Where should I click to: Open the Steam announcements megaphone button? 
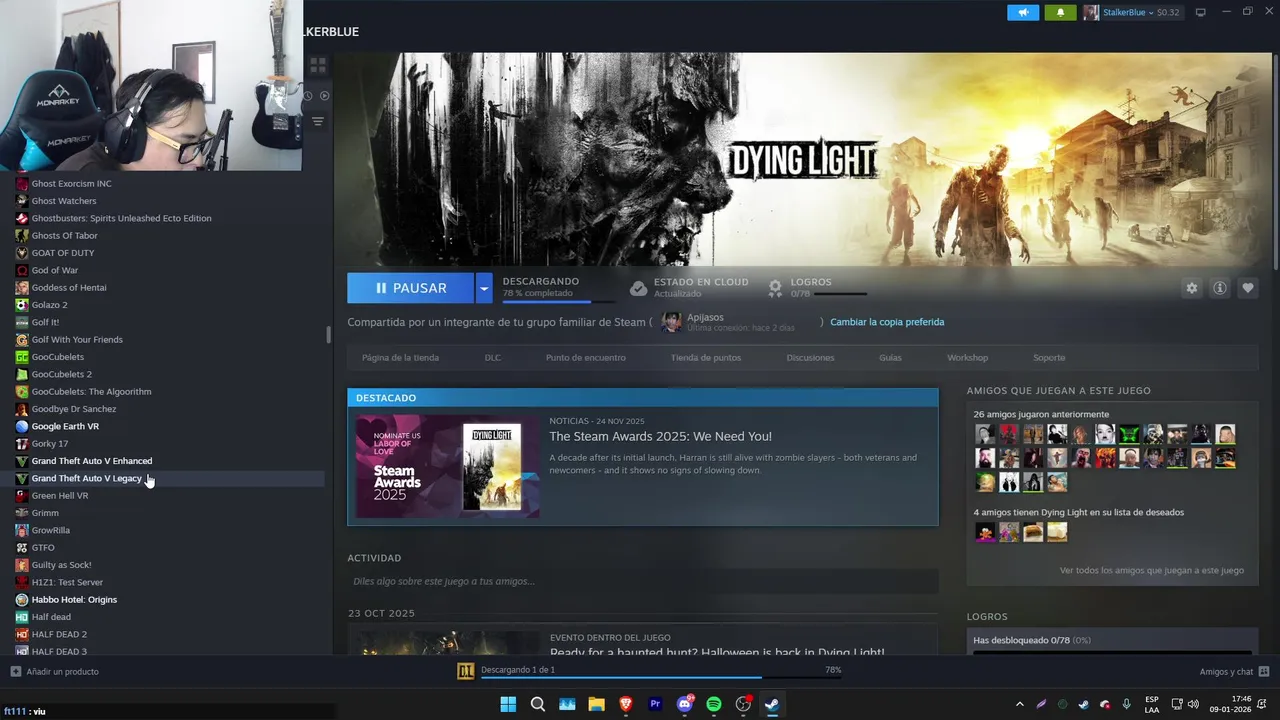(x=1023, y=12)
